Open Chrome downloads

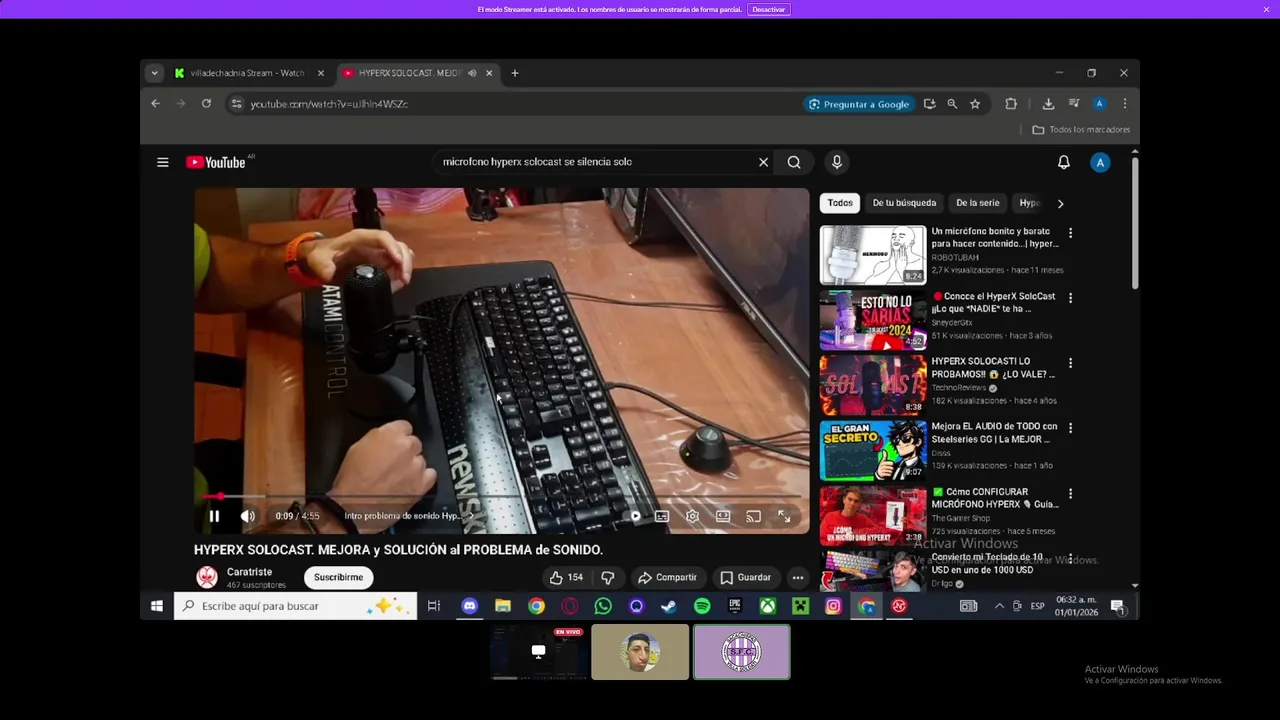(1048, 104)
